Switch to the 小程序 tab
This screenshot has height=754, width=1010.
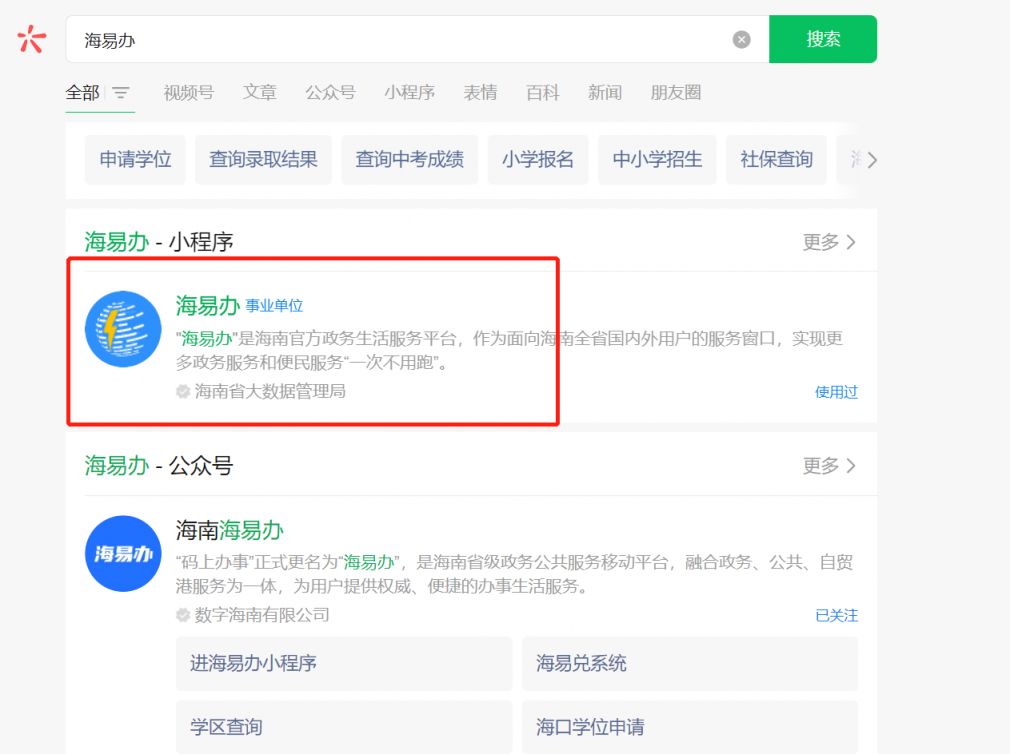(410, 93)
